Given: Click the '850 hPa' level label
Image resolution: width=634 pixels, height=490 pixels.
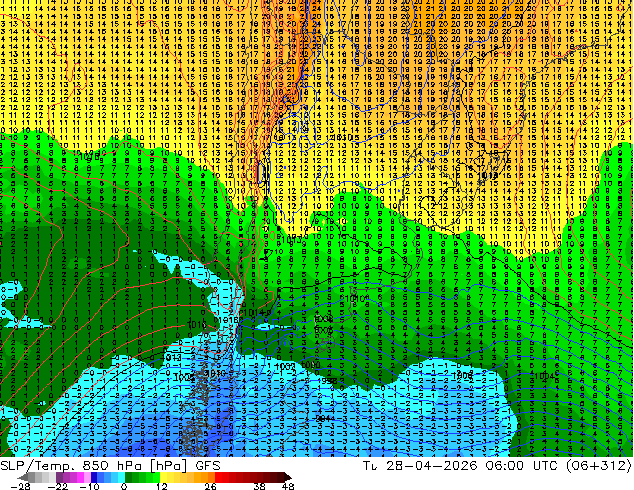Looking at the screenshot, I should (x=112, y=466).
